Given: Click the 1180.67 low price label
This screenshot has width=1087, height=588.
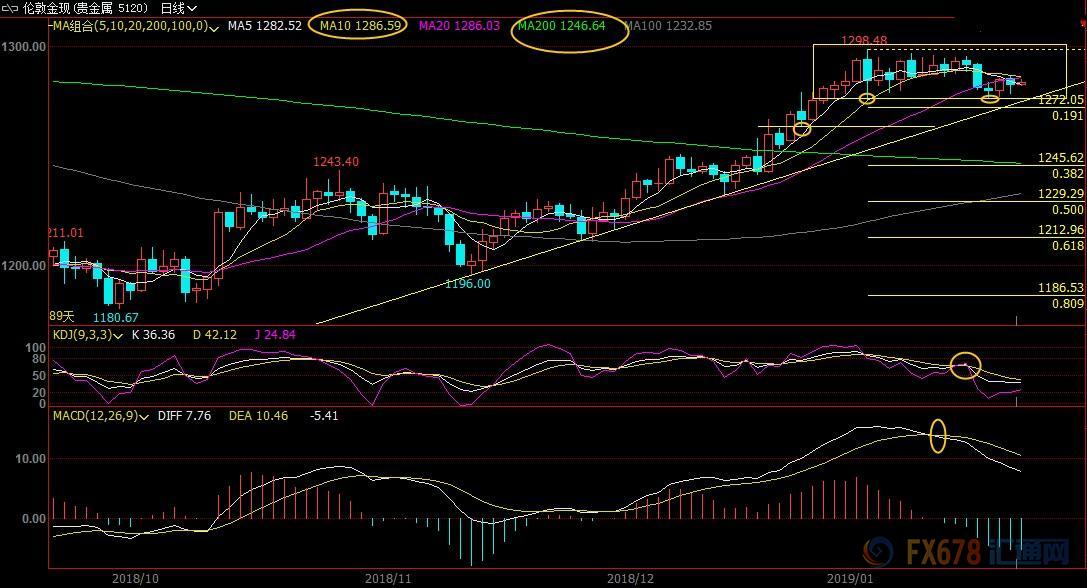Looking at the screenshot, I should tap(116, 318).
